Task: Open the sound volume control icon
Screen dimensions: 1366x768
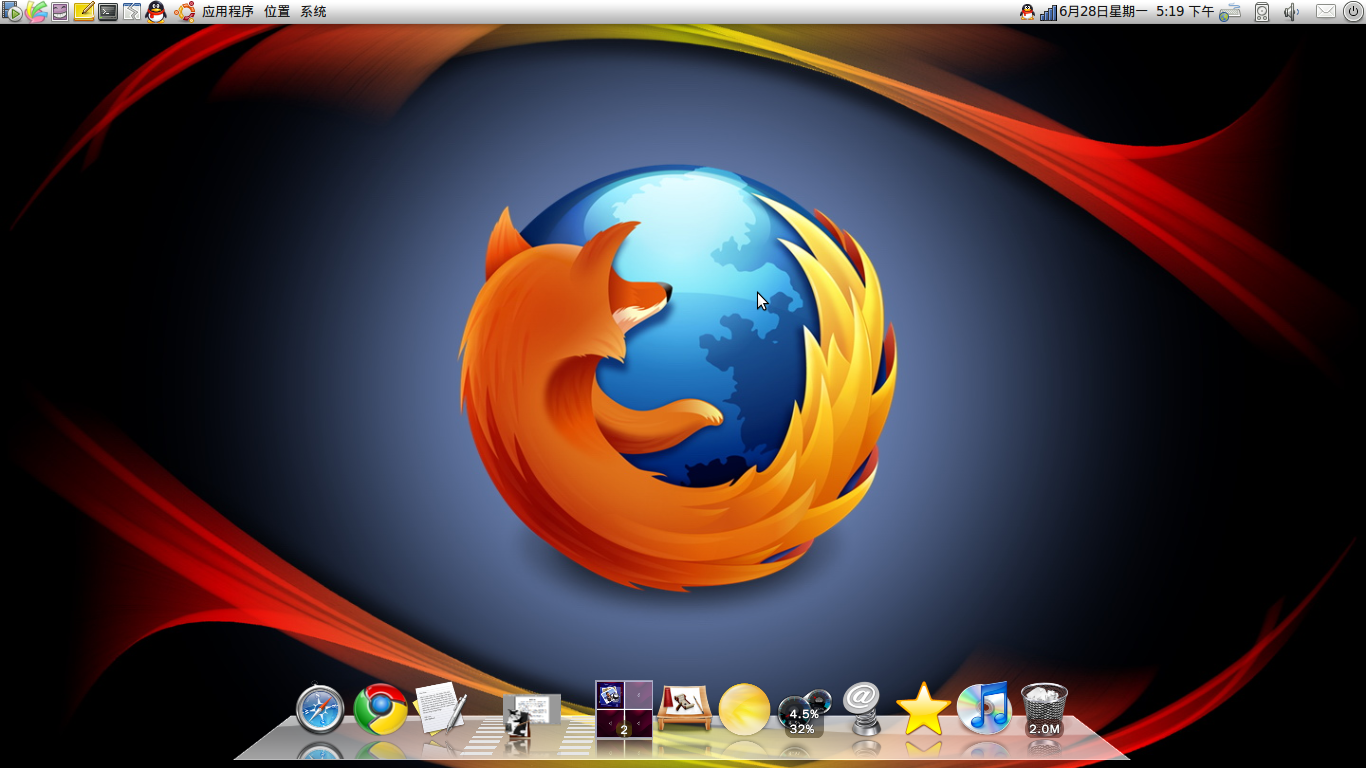Action: (1291, 12)
